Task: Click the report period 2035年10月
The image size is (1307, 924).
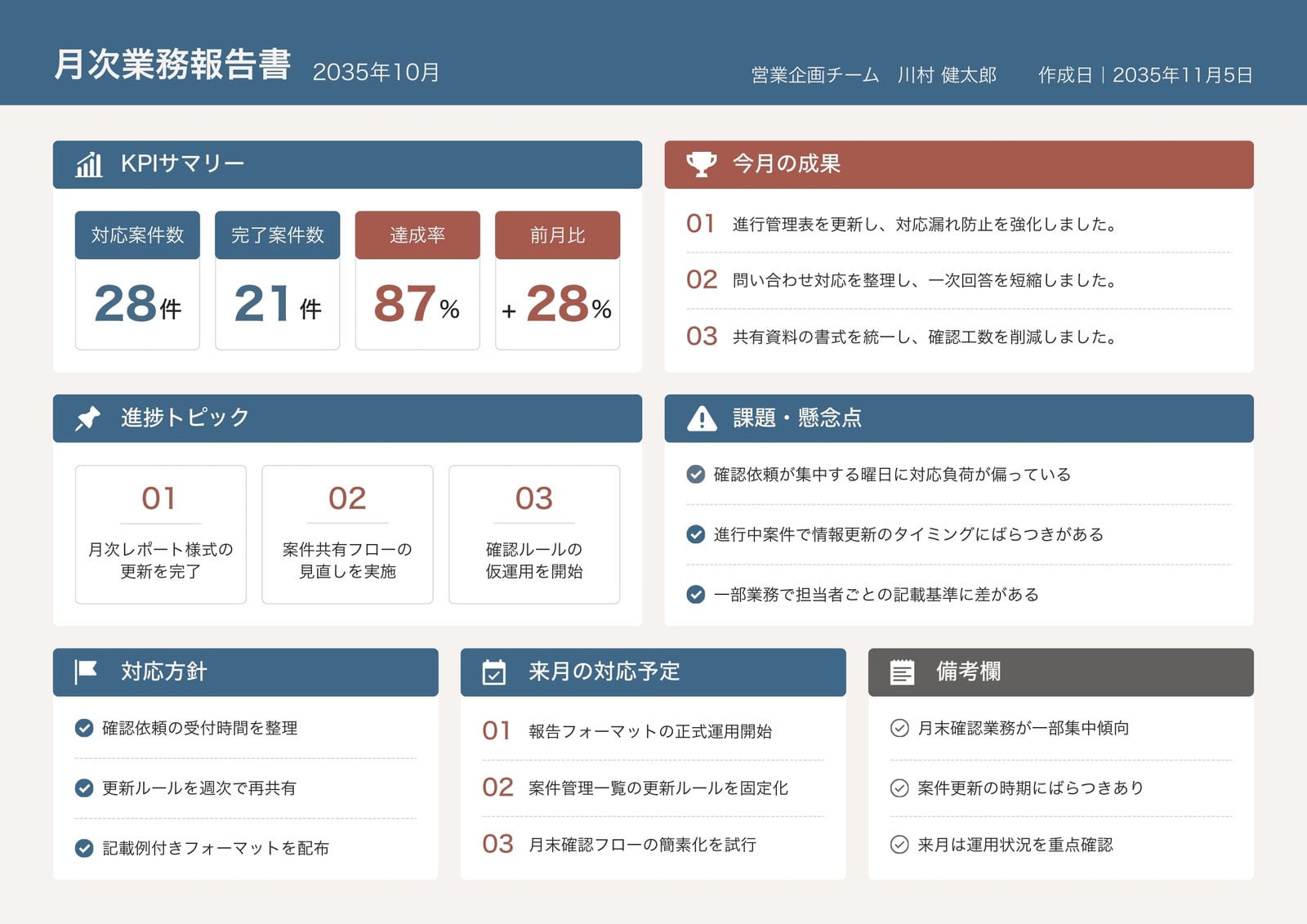Action: (x=376, y=73)
